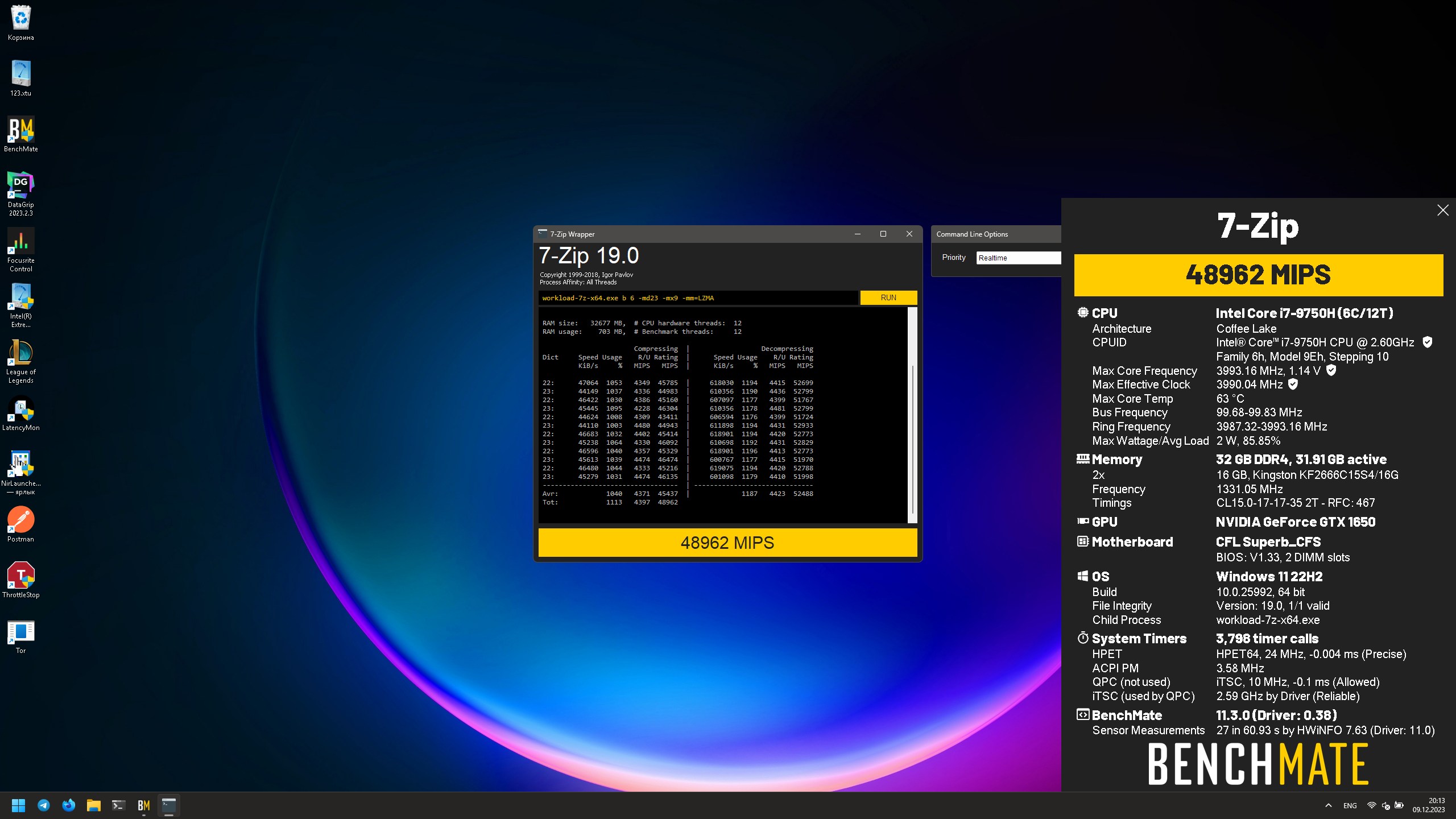The height and width of the screenshot is (819, 1456).
Task: Click the yellow 48962 MIPS BenchMate score banner
Action: pyautogui.click(x=1258, y=275)
